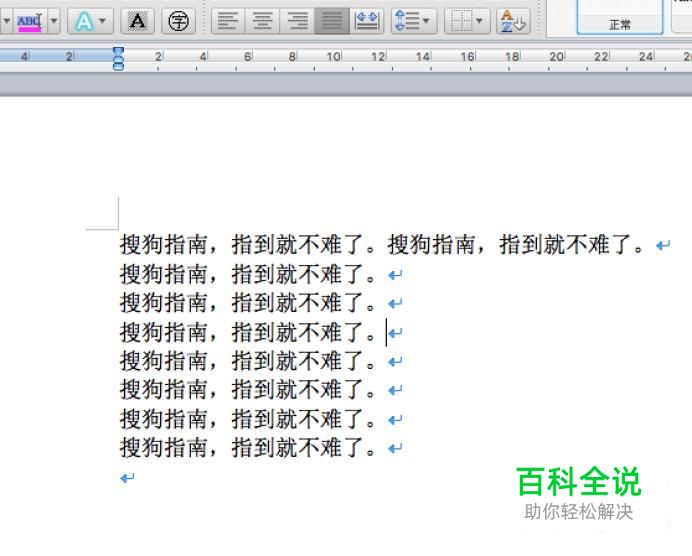This screenshot has width=692, height=556.
Task: Open the highlight color dropdown arrow
Action: [54, 21]
